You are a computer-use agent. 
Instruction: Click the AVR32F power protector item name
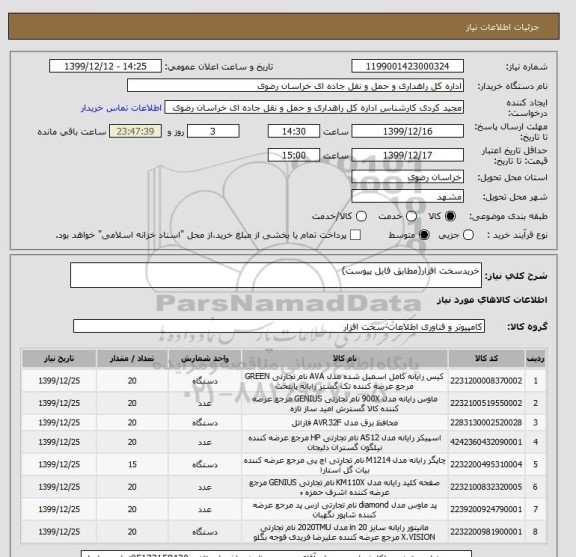345,423
